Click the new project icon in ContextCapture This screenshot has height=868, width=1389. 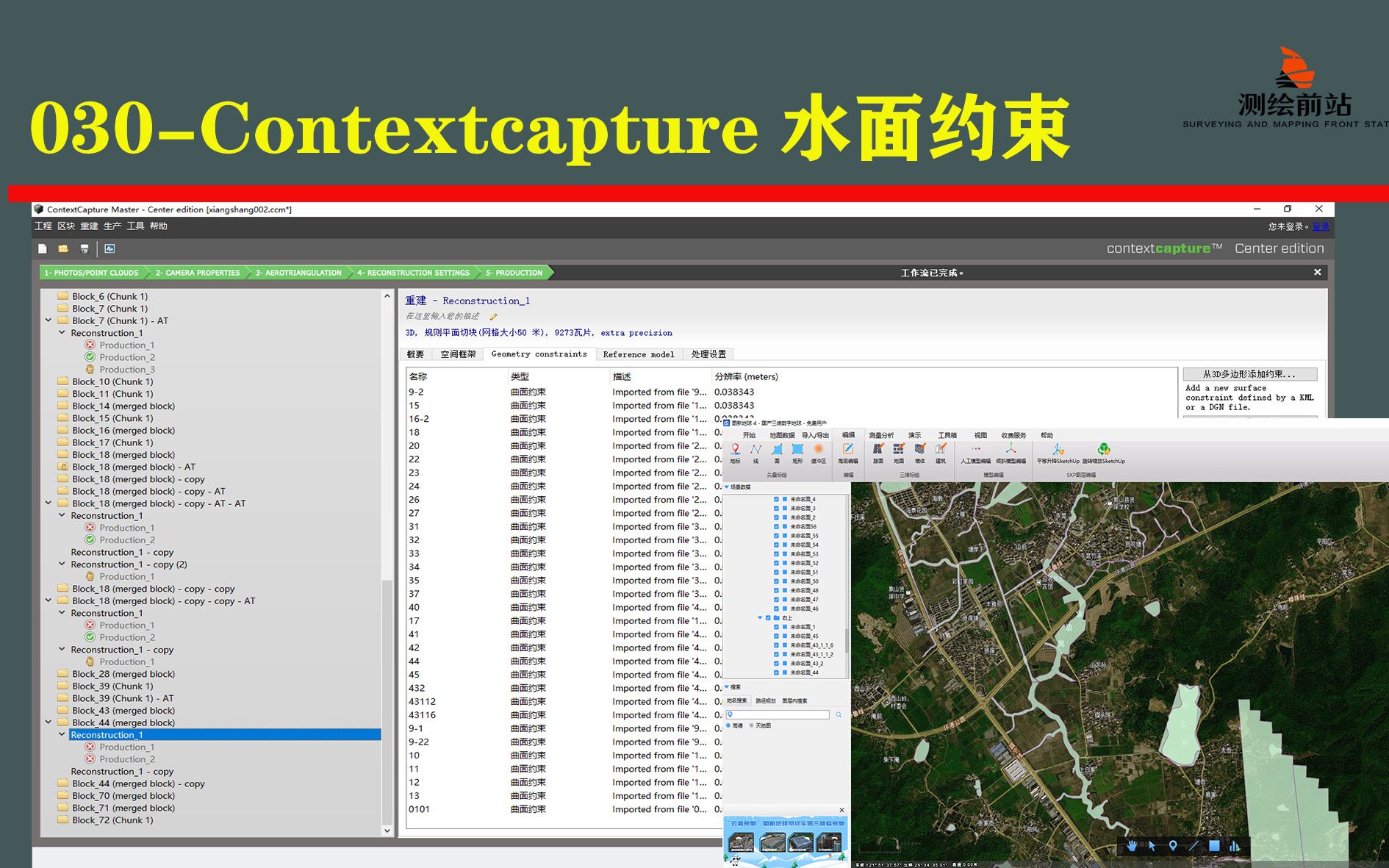click(x=42, y=248)
